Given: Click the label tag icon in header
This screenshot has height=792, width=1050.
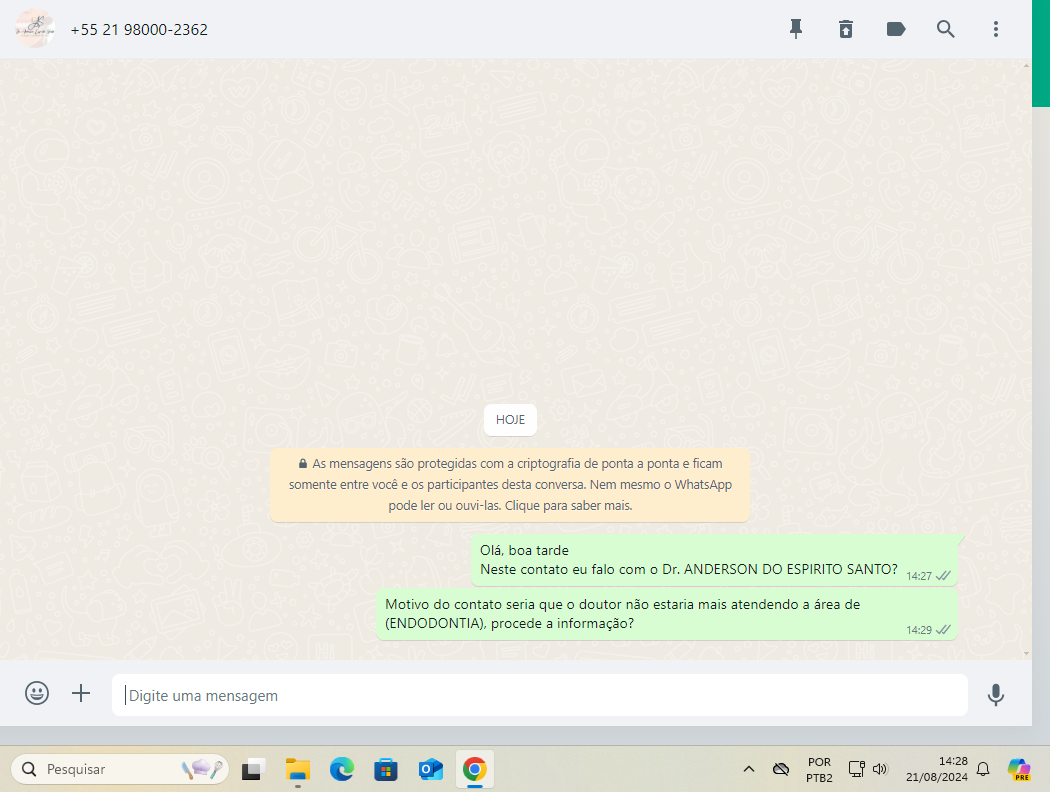Looking at the screenshot, I should click(x=896, y=29).
